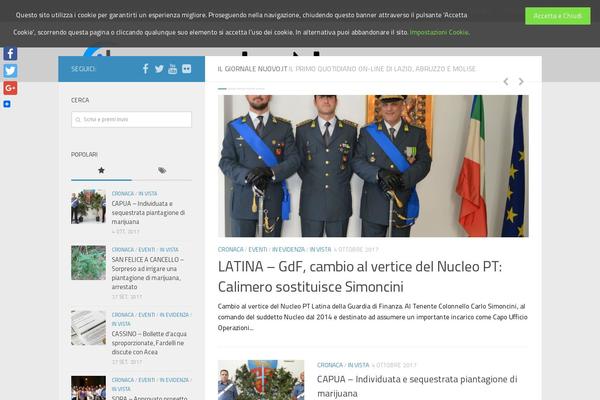
Task: Click Accetta e Chiudi cookie button
Action: tap(558, 16)
